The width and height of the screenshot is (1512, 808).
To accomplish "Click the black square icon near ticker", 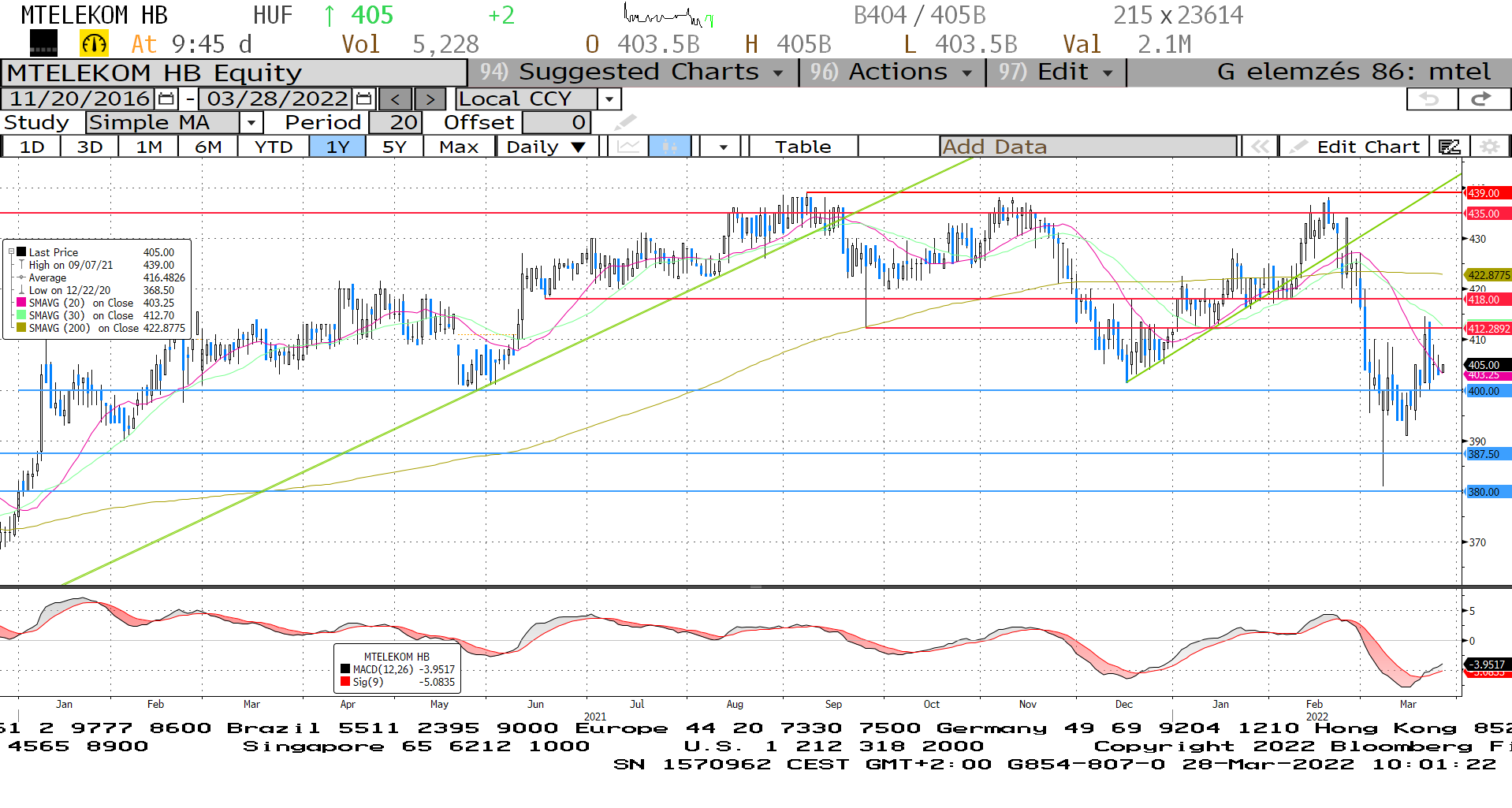I will pos(43,43).
